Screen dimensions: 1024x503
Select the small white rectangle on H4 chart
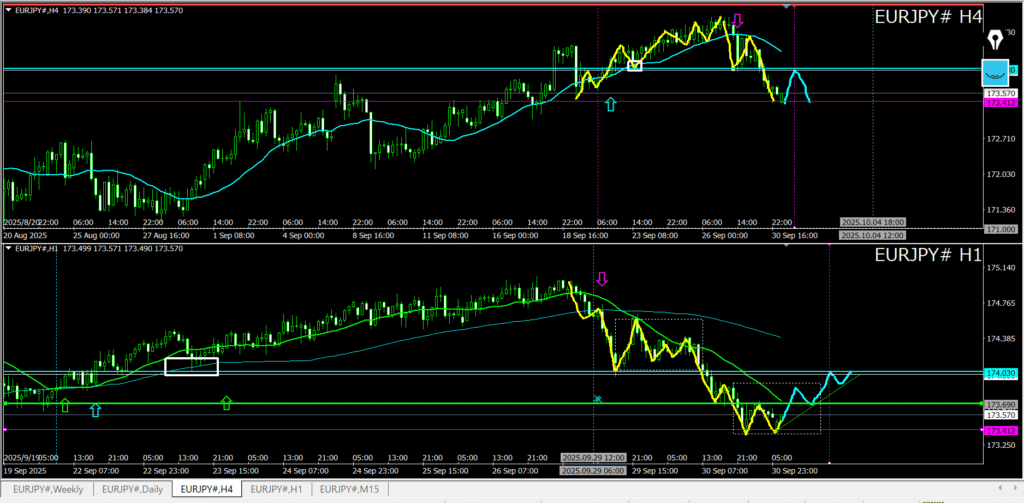tap(634, 66)
